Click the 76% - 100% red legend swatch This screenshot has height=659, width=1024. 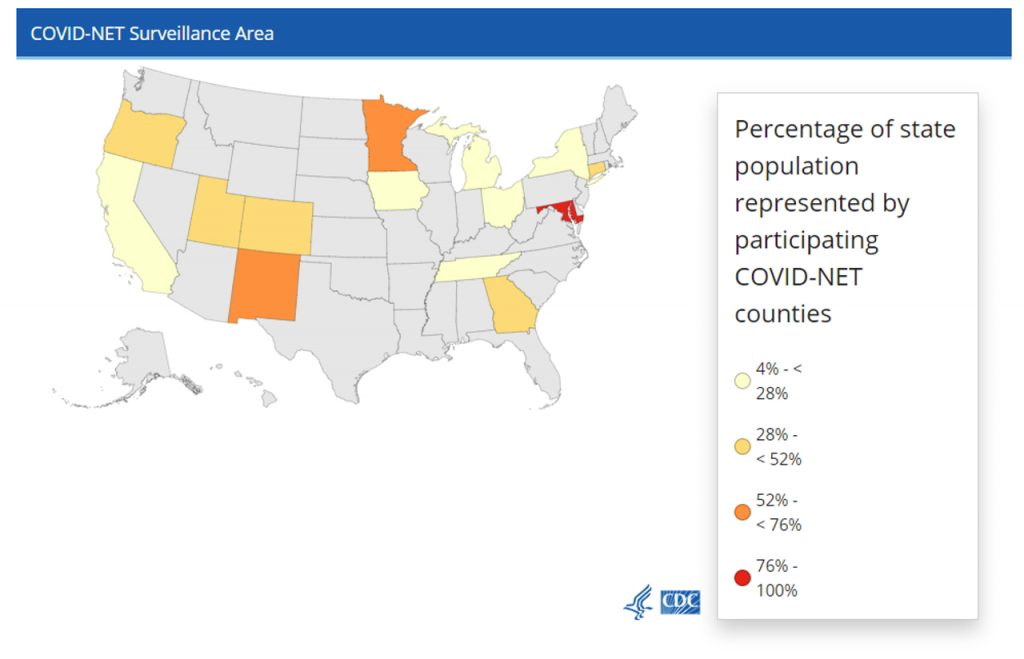coord(743,578)
